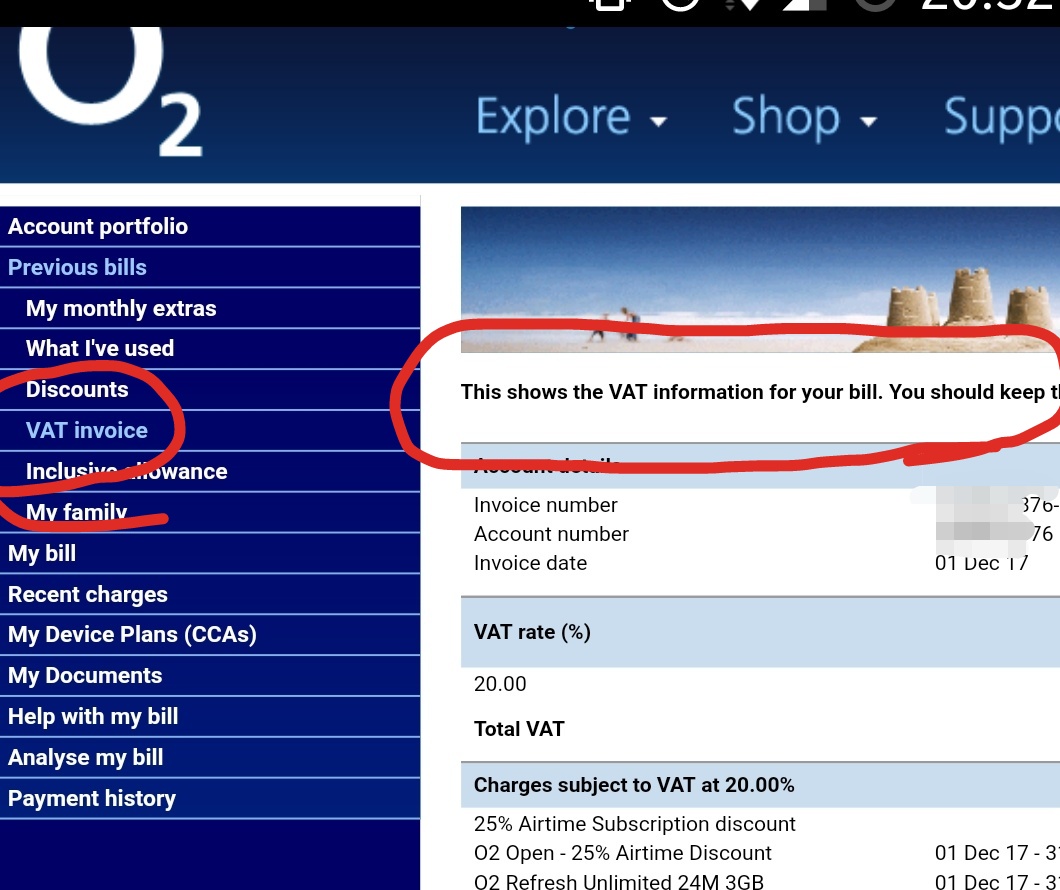Viewport: 1060px width, 890px height.
Task: Navigate to My bill
Action: coord(42,554)
